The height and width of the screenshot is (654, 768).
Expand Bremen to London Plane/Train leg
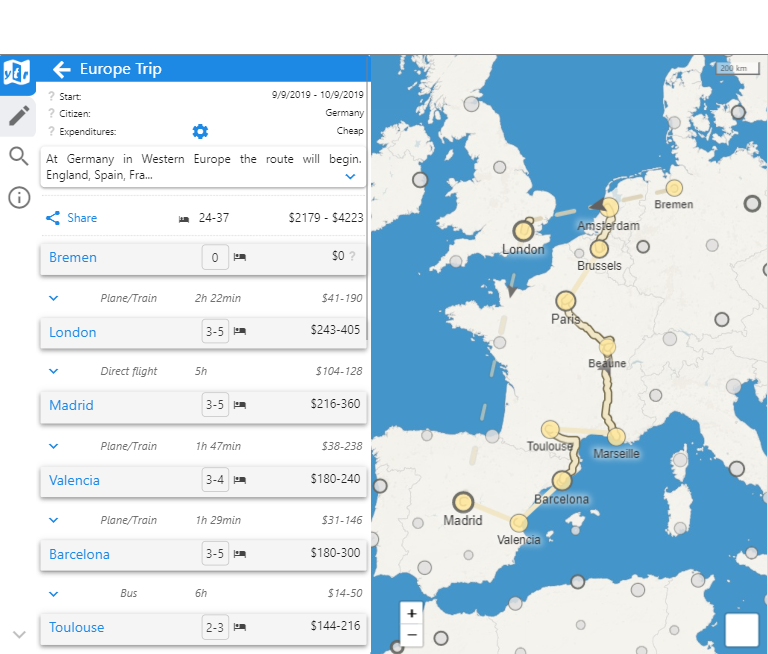pyautogui.click(x=54, y=298)
